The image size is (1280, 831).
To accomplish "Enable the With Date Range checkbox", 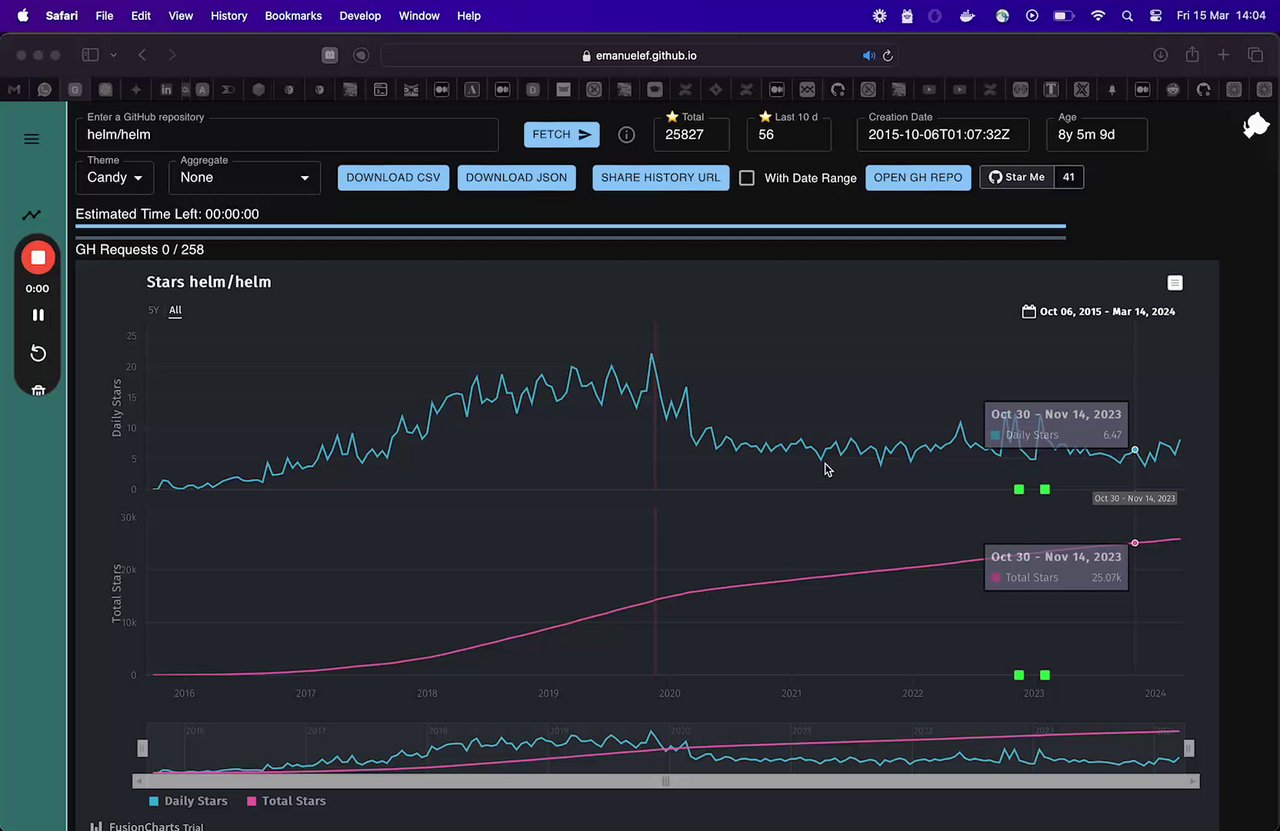I will point(747,178).
